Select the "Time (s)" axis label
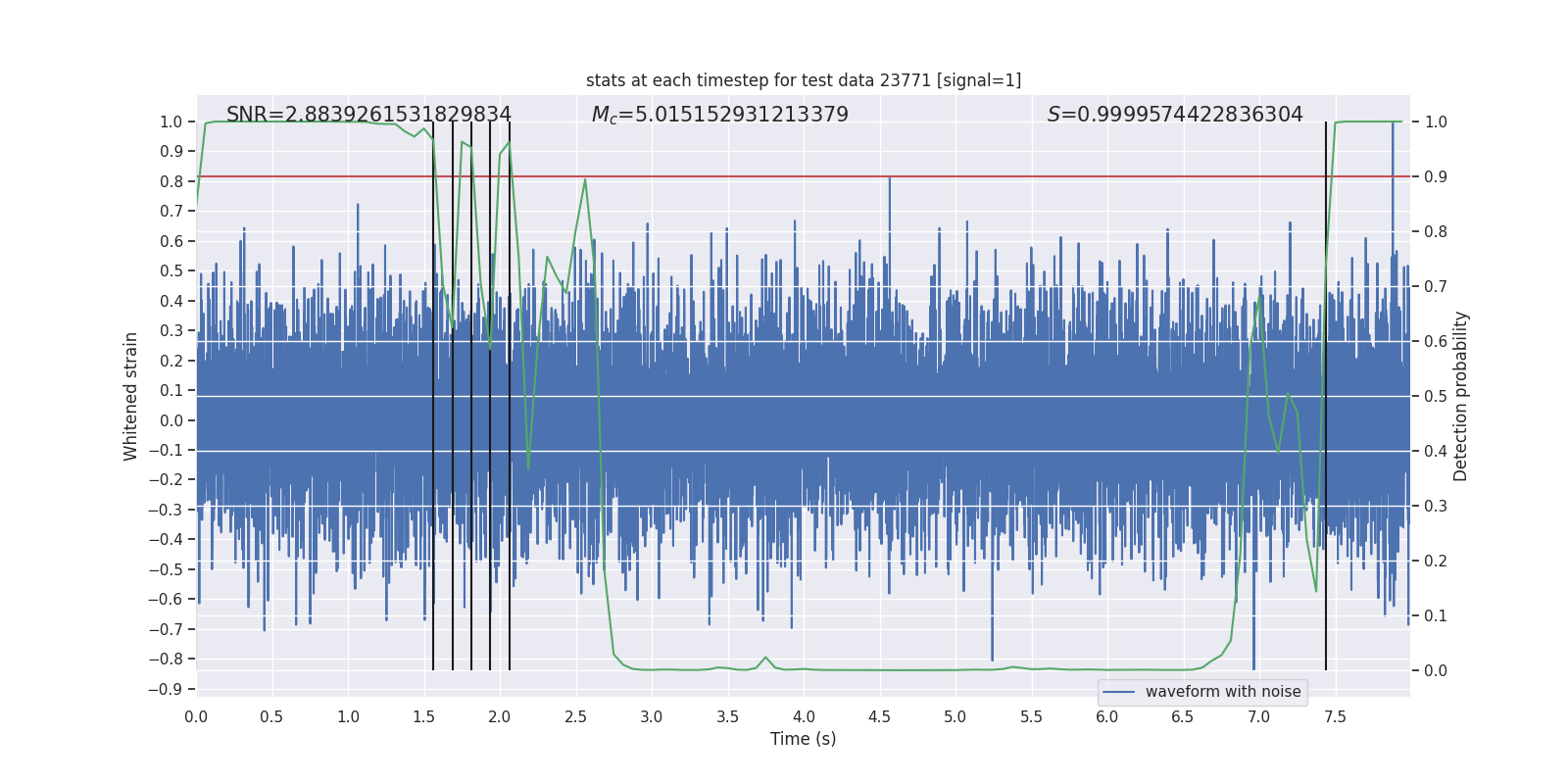Screen dimensions: 1568x784 click(x=804, y=739)
